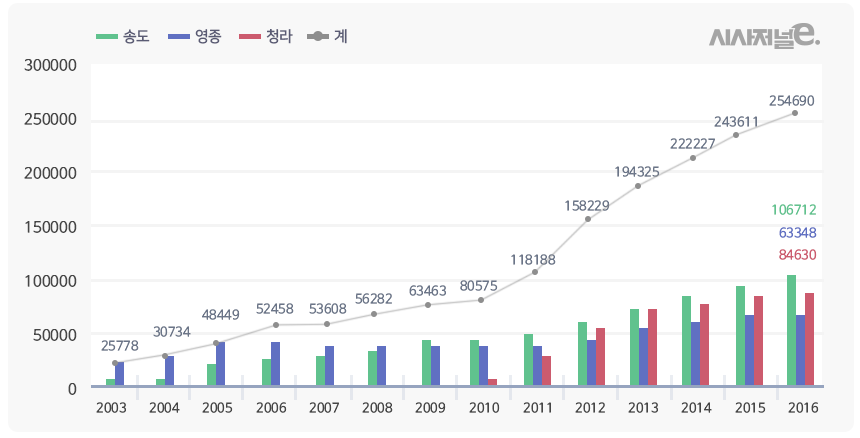
Task: Click the green 송도 legend color swatch
Action: [107, 37]
